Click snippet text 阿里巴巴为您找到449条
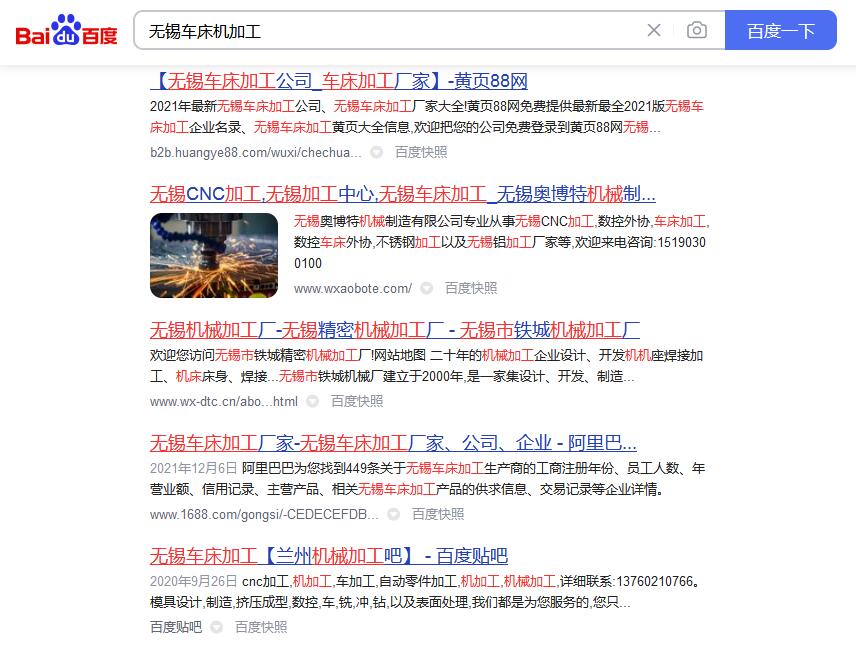The width and height of the screenshot is (856, 651). 310,468
